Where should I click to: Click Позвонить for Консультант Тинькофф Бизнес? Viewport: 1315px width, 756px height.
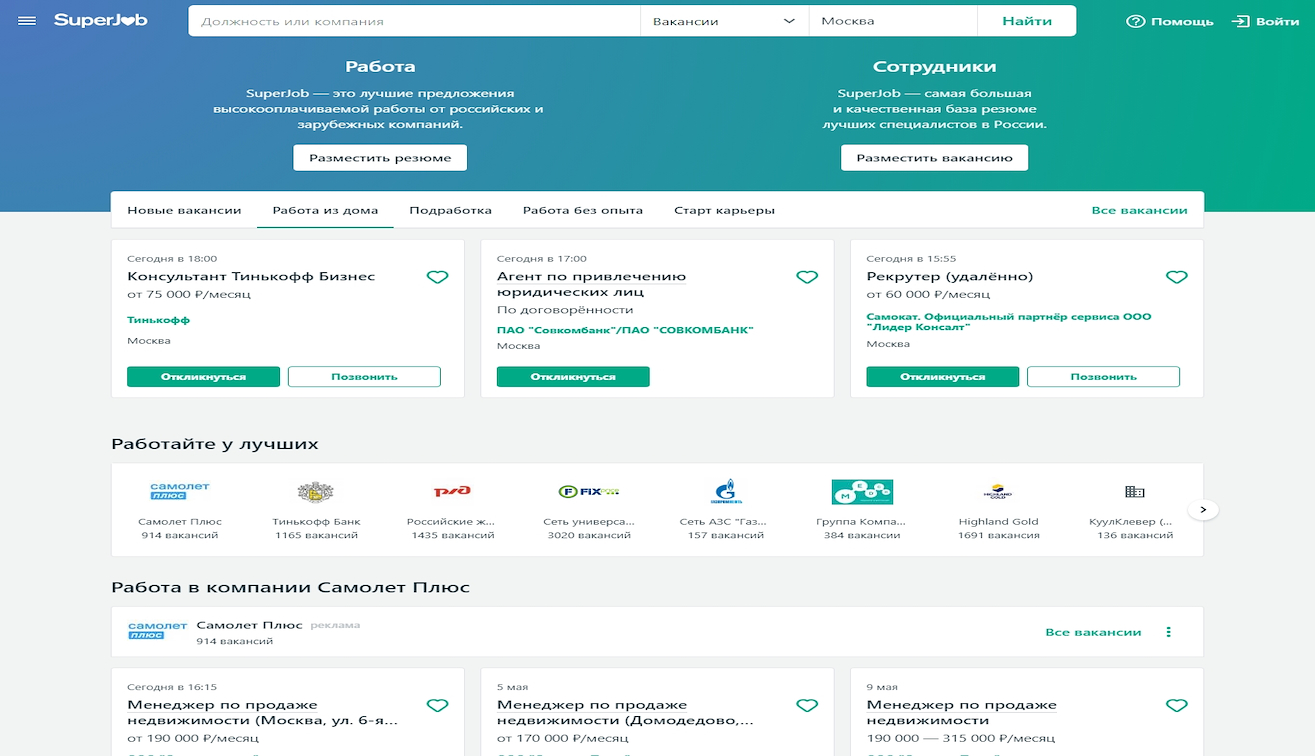point(364,377)
